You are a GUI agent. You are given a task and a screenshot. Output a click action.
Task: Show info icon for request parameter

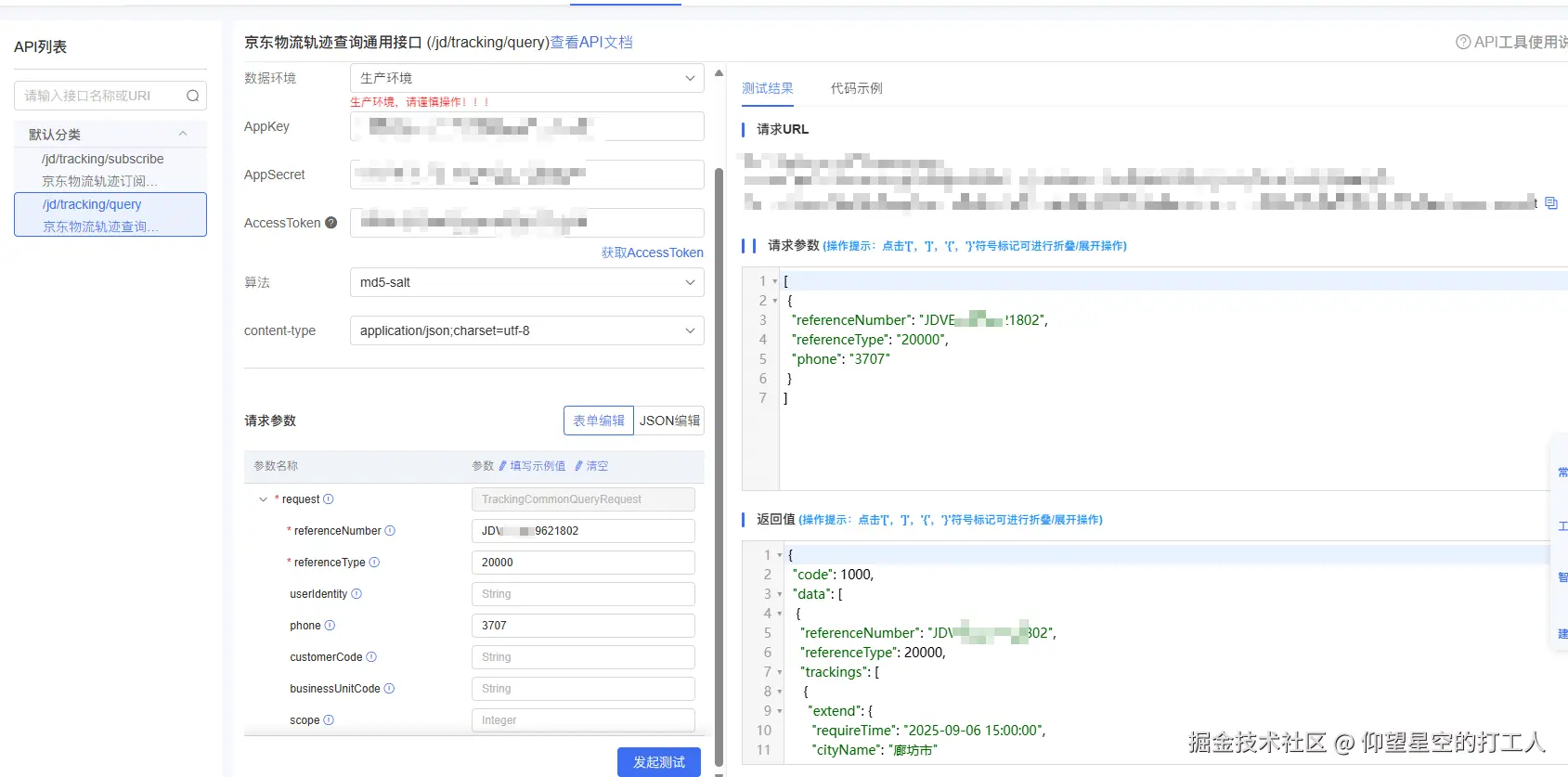point(328,499)
